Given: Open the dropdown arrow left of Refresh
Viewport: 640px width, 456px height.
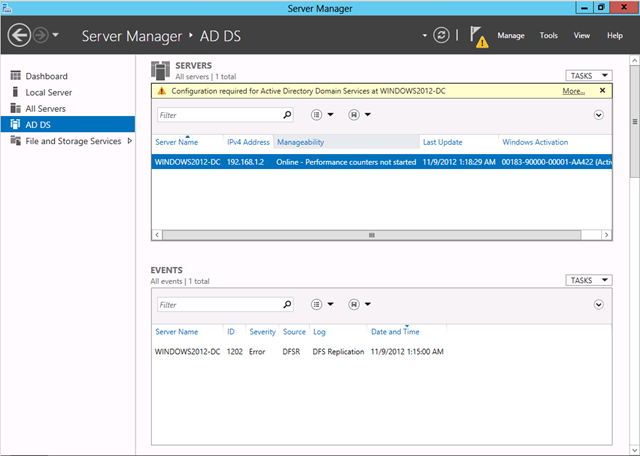Looking at the screenshot, I should click(424, 36).
